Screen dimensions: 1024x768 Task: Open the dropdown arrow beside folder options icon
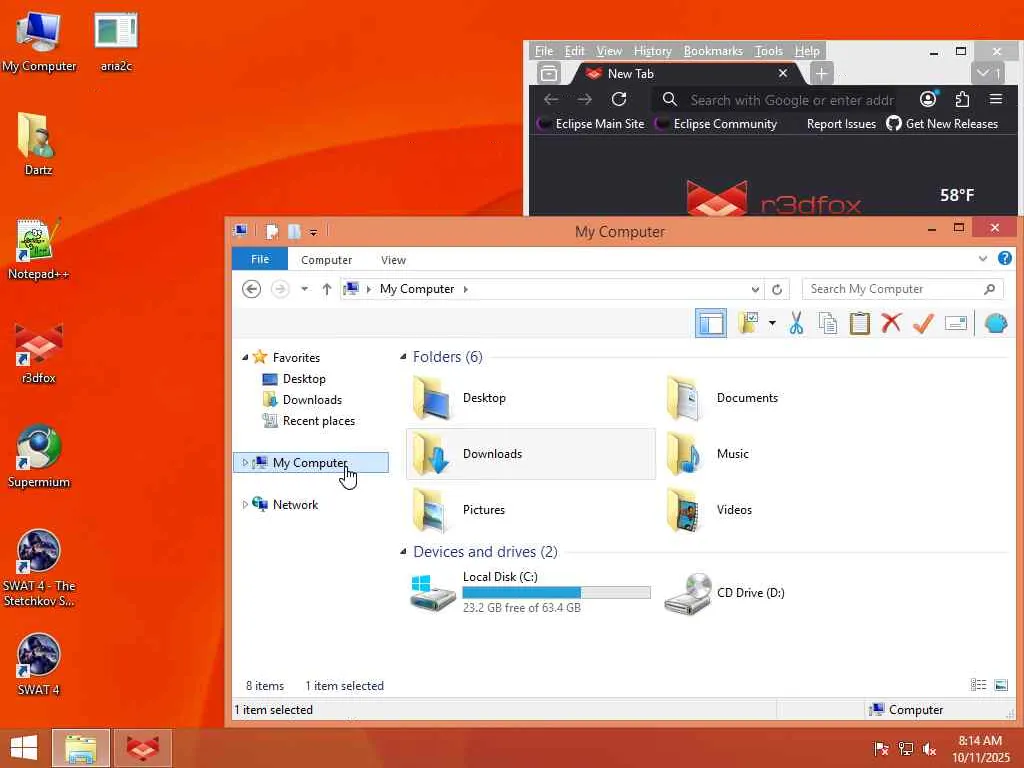click(772, 323)
